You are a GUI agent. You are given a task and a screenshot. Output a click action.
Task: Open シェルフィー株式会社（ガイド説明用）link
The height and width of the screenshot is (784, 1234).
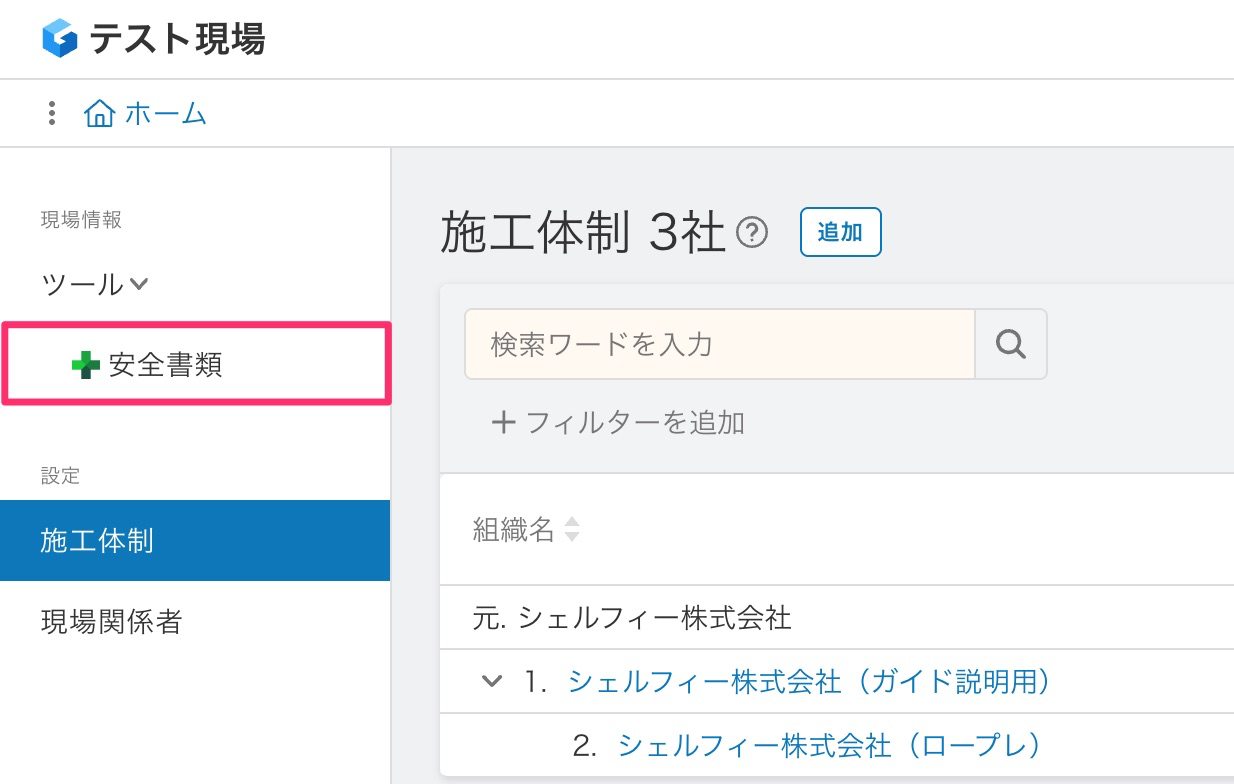pos(809,681)
